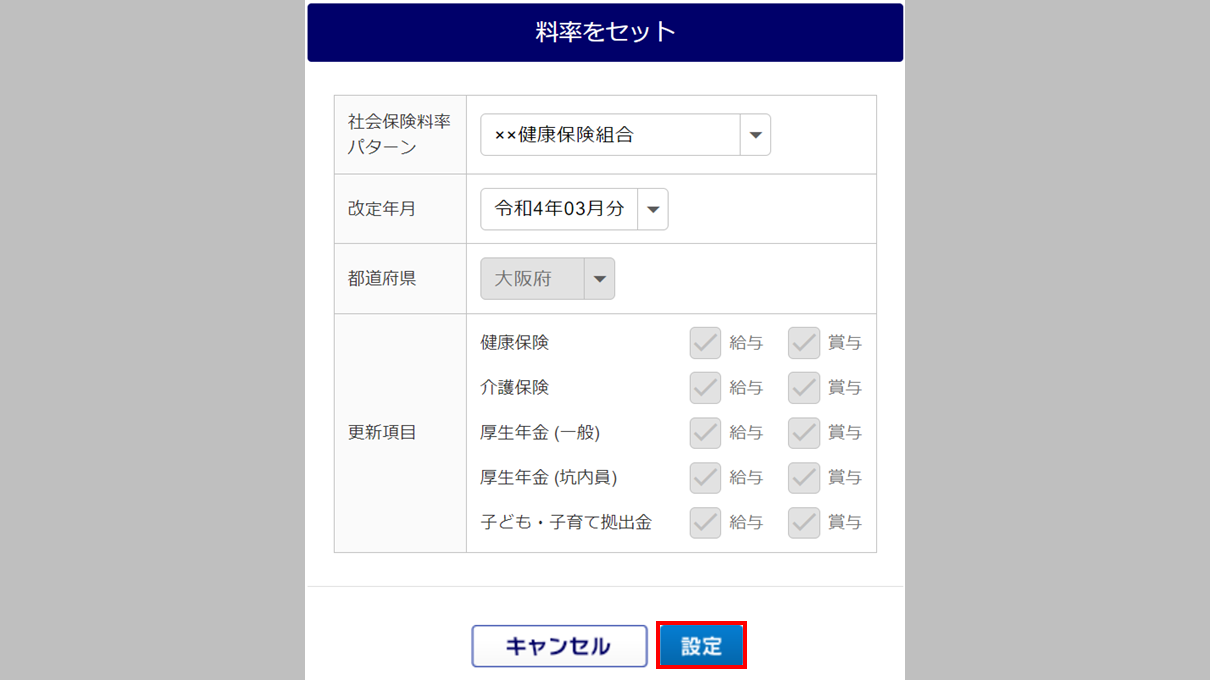This screenshot has height=680, width=1210.
Task: Toggle 健康保険 賞与 checkbox
Action: coord(804,343)
